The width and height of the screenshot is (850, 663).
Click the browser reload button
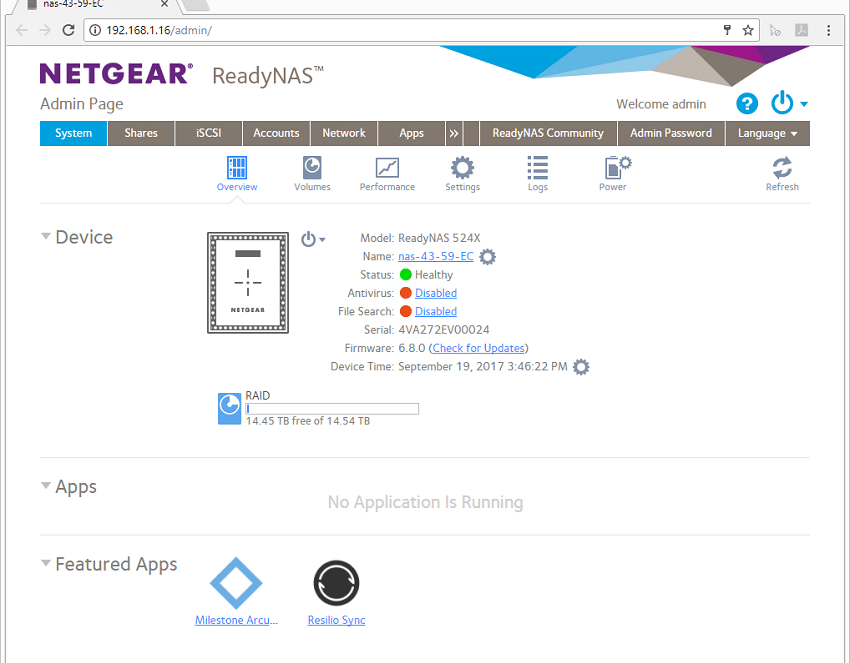(x=68, y=30)
